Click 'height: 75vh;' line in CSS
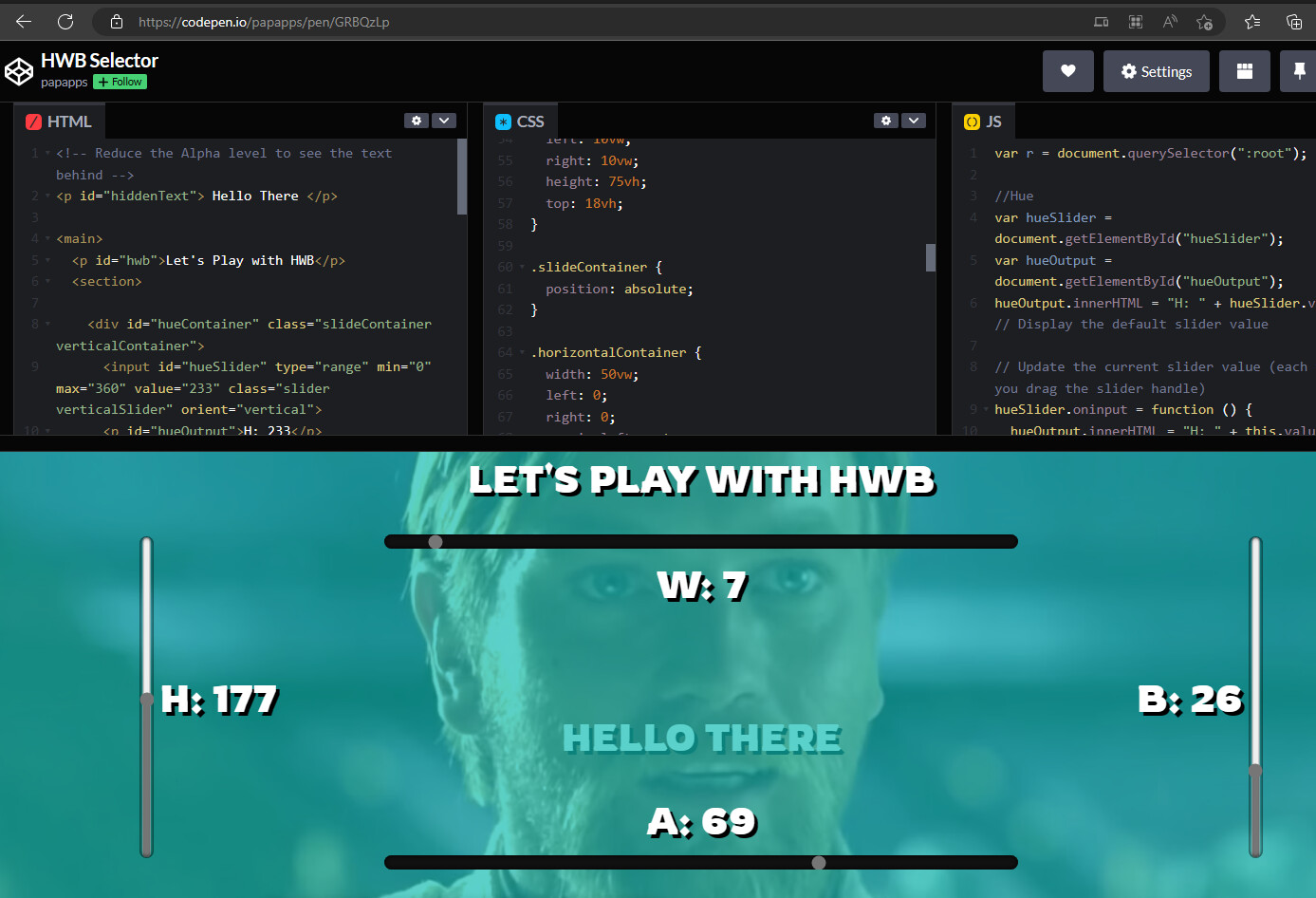The height and width of the screenshot is (898, 1316). [x=596, y=181]
